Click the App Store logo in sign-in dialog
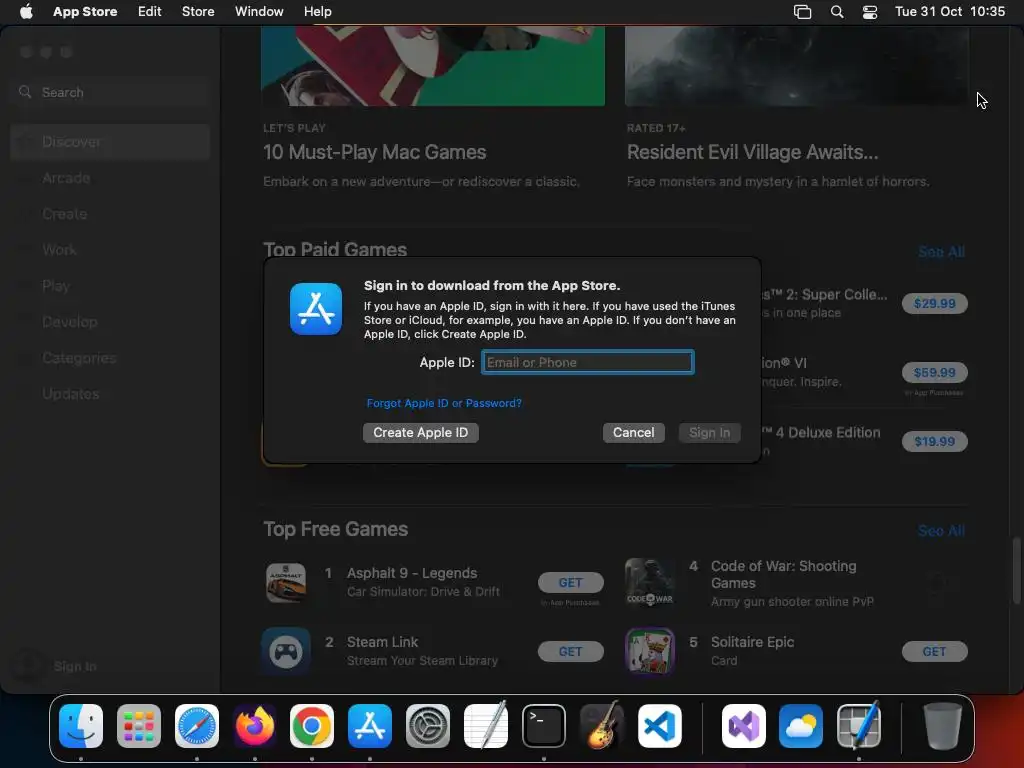Viewport: 1024px width, 768px height. click(x=316, y=309)
